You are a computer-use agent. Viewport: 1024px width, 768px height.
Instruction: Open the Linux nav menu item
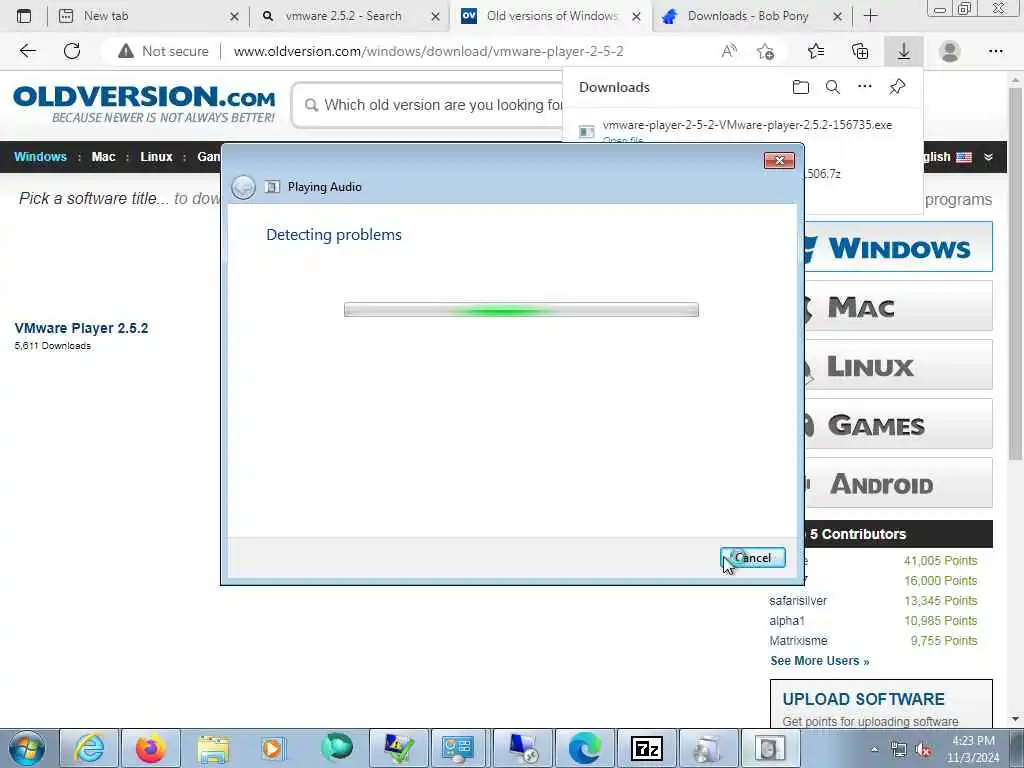(156, 157)
